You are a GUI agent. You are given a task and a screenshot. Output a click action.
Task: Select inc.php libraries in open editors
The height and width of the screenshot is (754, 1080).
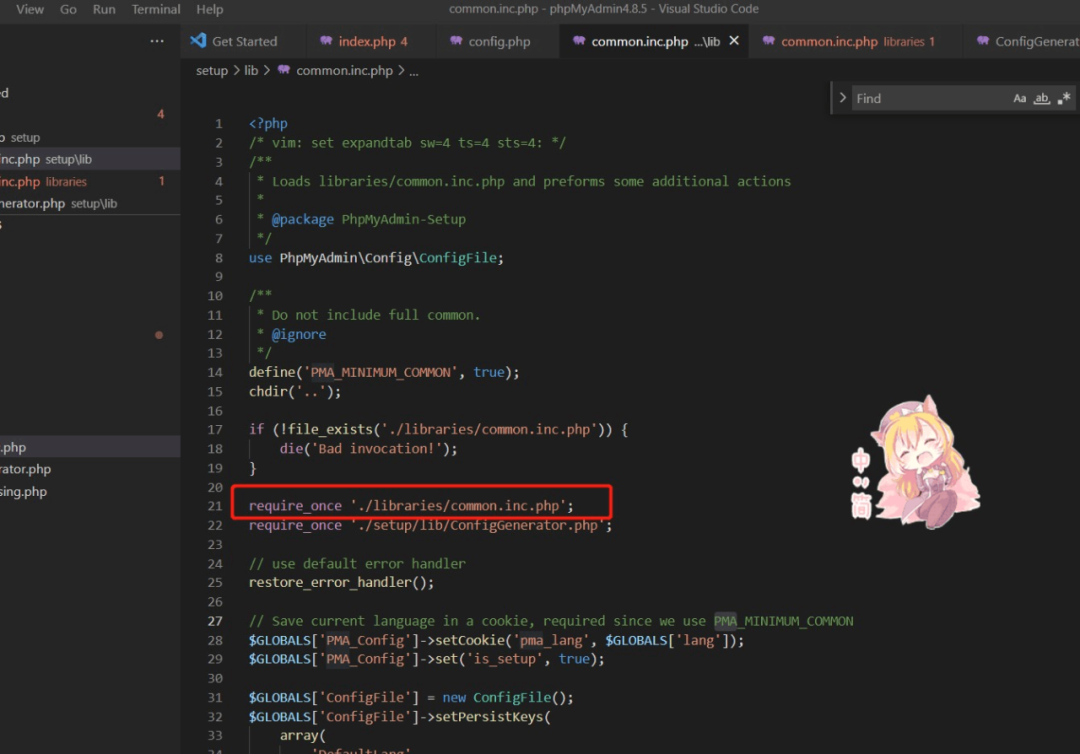tap(90, 182)
